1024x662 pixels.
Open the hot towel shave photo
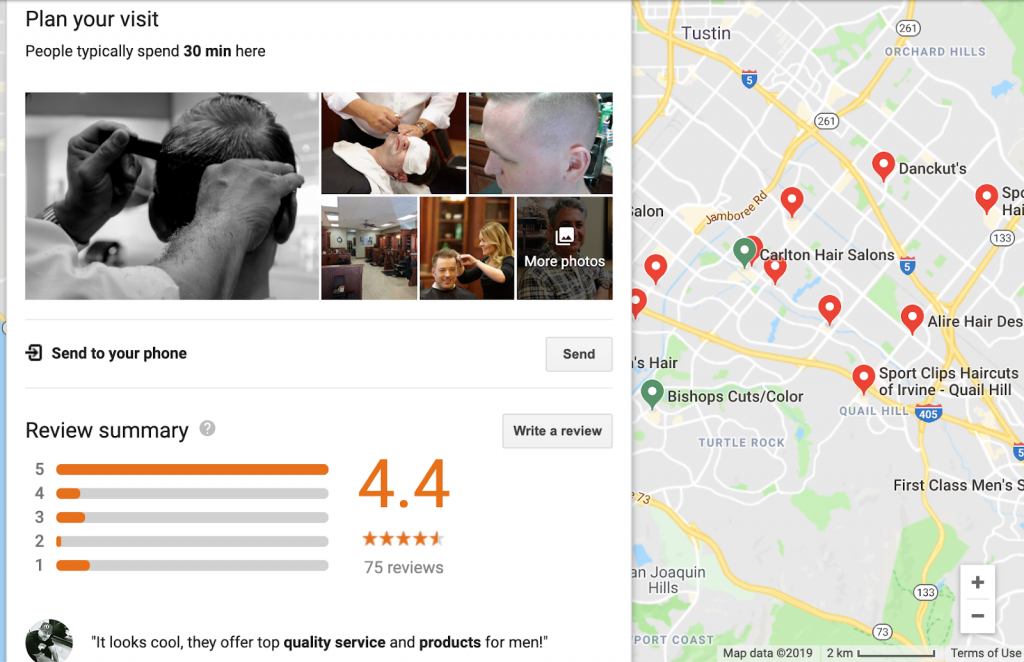394,143
